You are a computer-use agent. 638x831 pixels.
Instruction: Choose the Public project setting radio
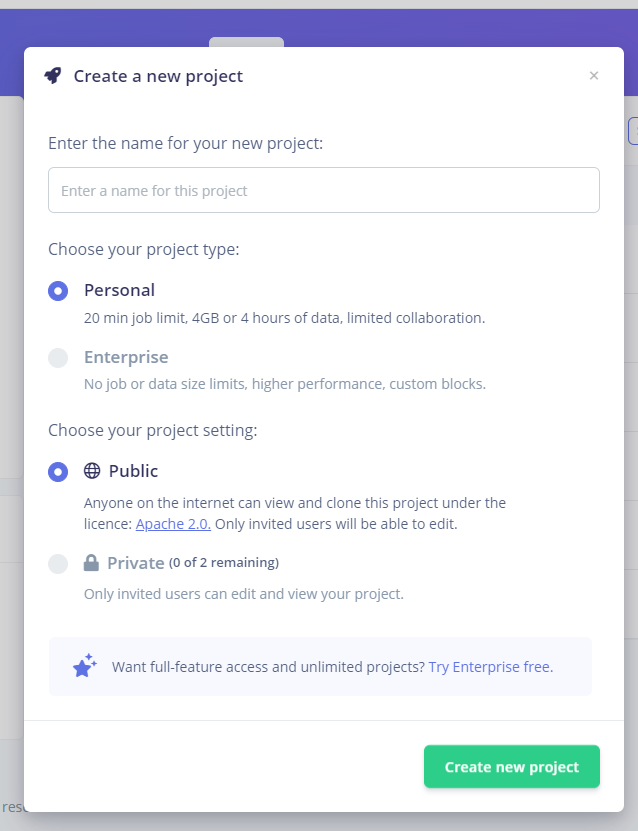58,472
